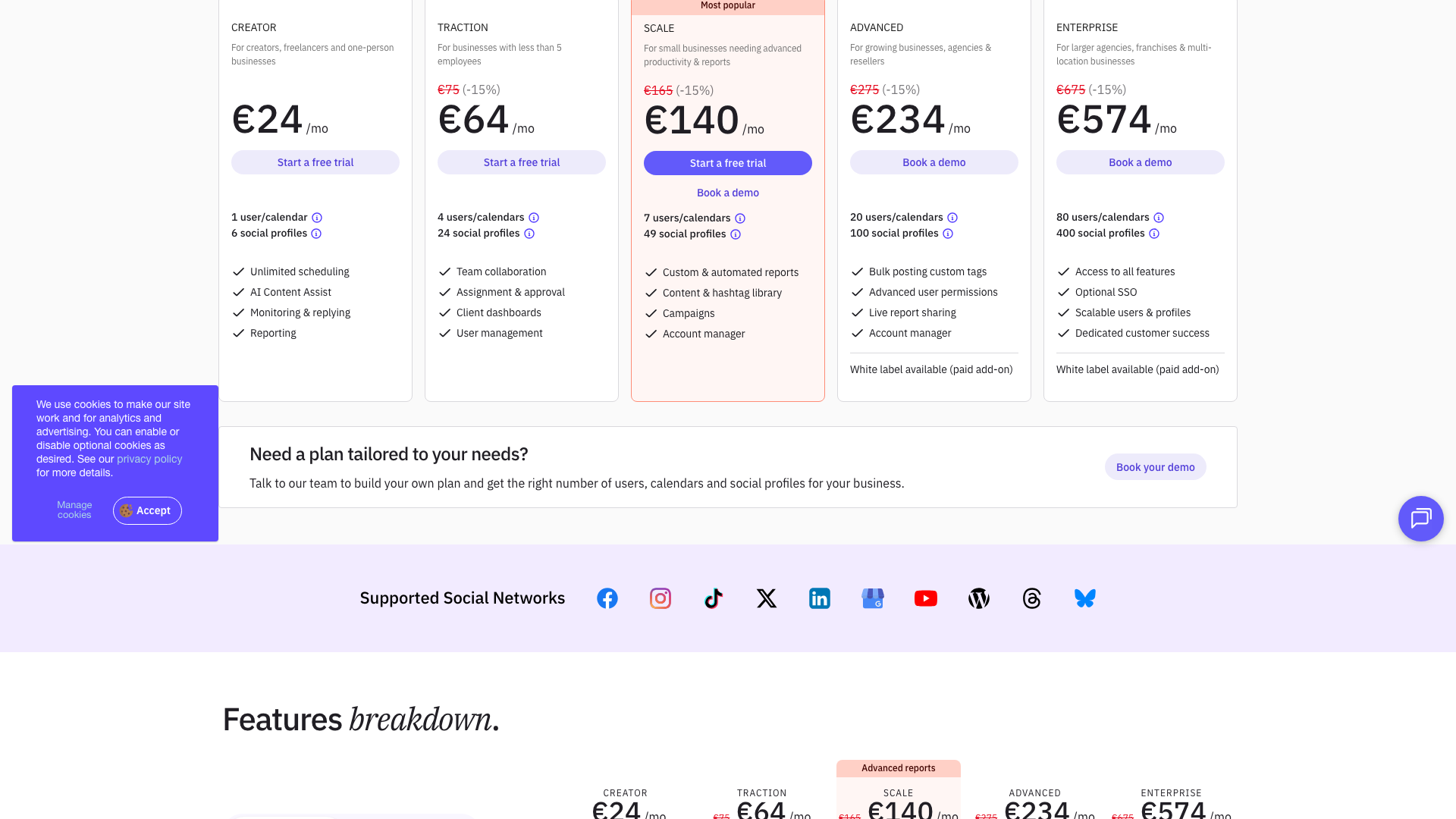
Task: Click the info icon next to Creator's social profiles
Action: pyautogui.click(x=316, y=234)
